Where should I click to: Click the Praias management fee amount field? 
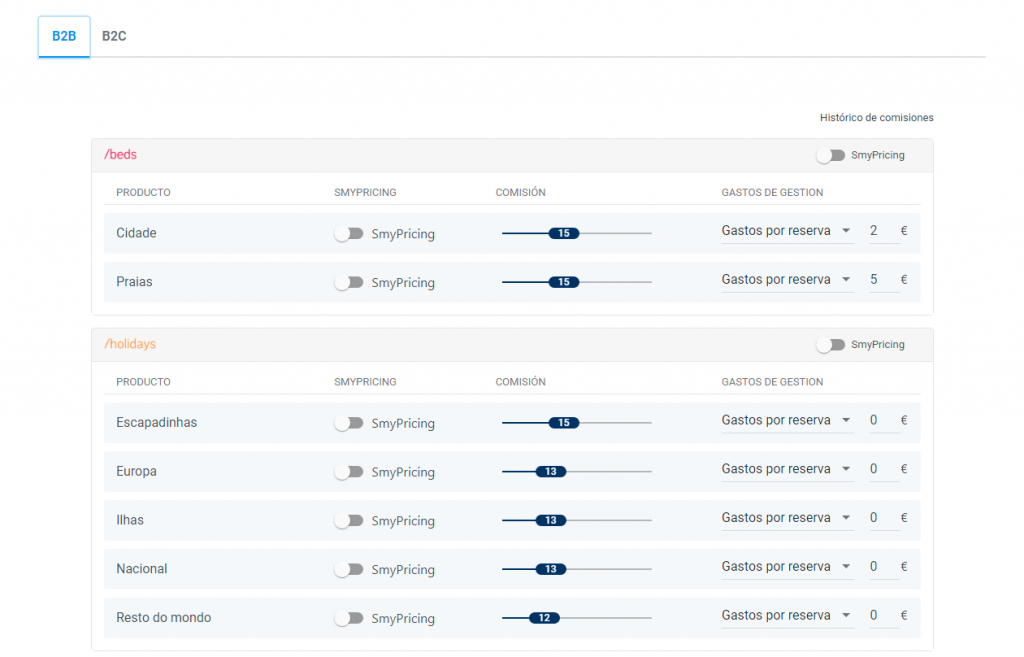[880, 280]
